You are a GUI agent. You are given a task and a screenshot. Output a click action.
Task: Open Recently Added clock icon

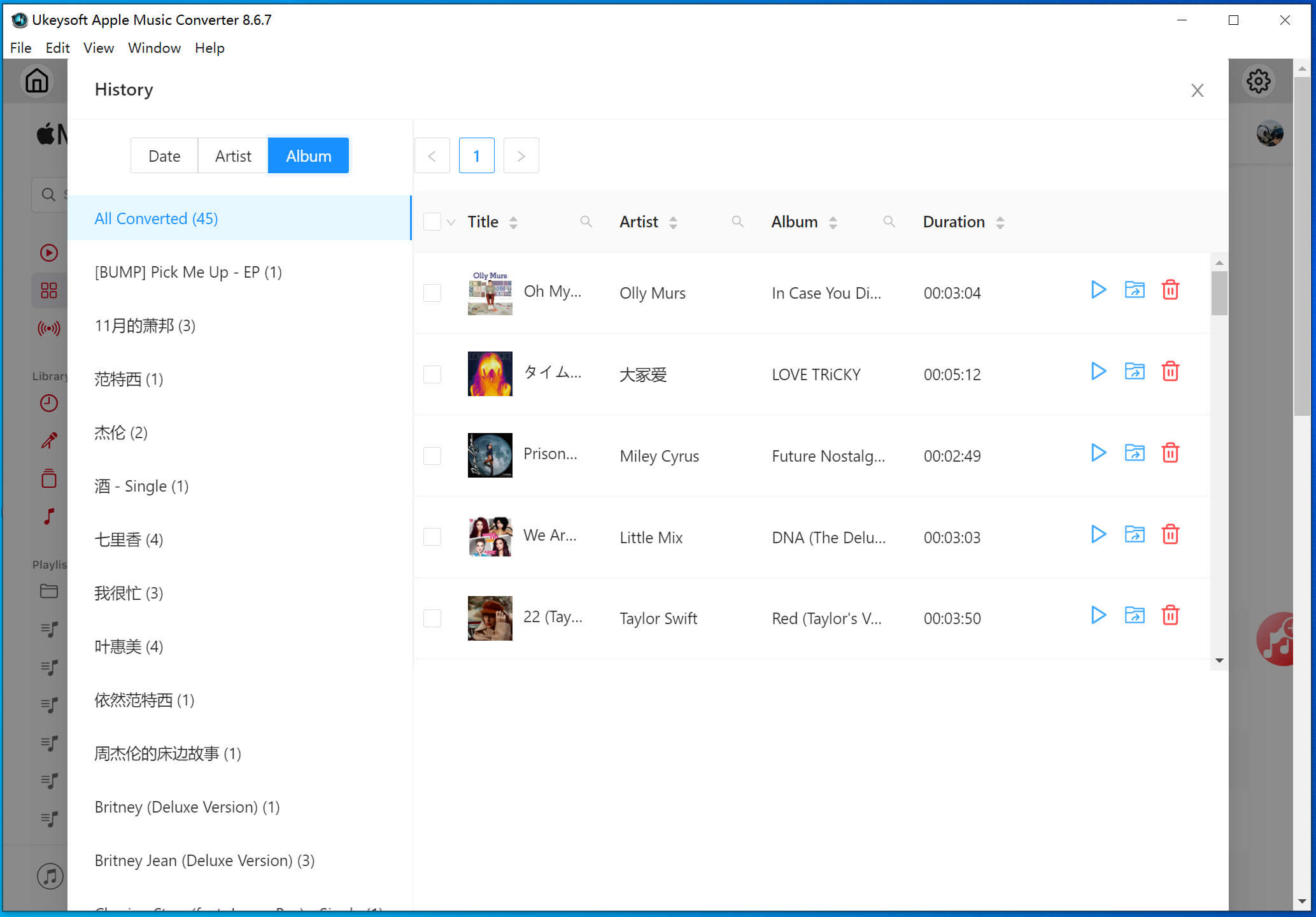click(x=49, y=403)
